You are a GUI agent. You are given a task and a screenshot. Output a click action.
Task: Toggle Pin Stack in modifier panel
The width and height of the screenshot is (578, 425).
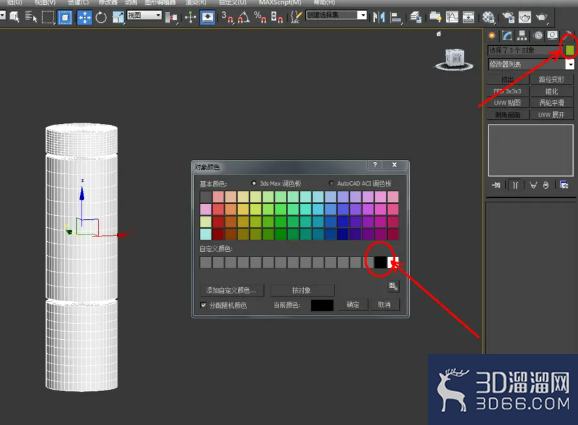497,185
